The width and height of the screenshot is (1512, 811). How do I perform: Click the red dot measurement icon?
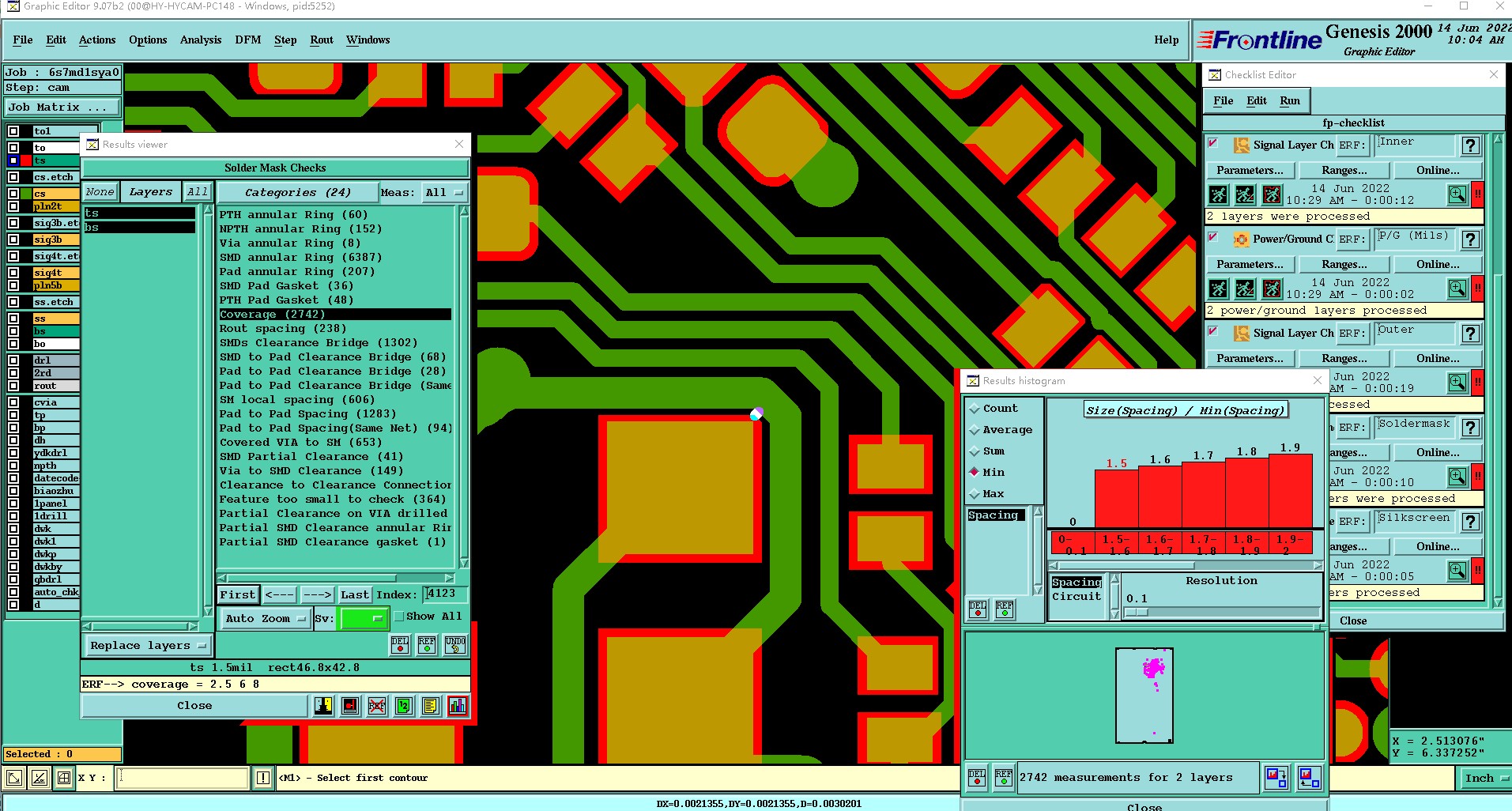[350, 706]
